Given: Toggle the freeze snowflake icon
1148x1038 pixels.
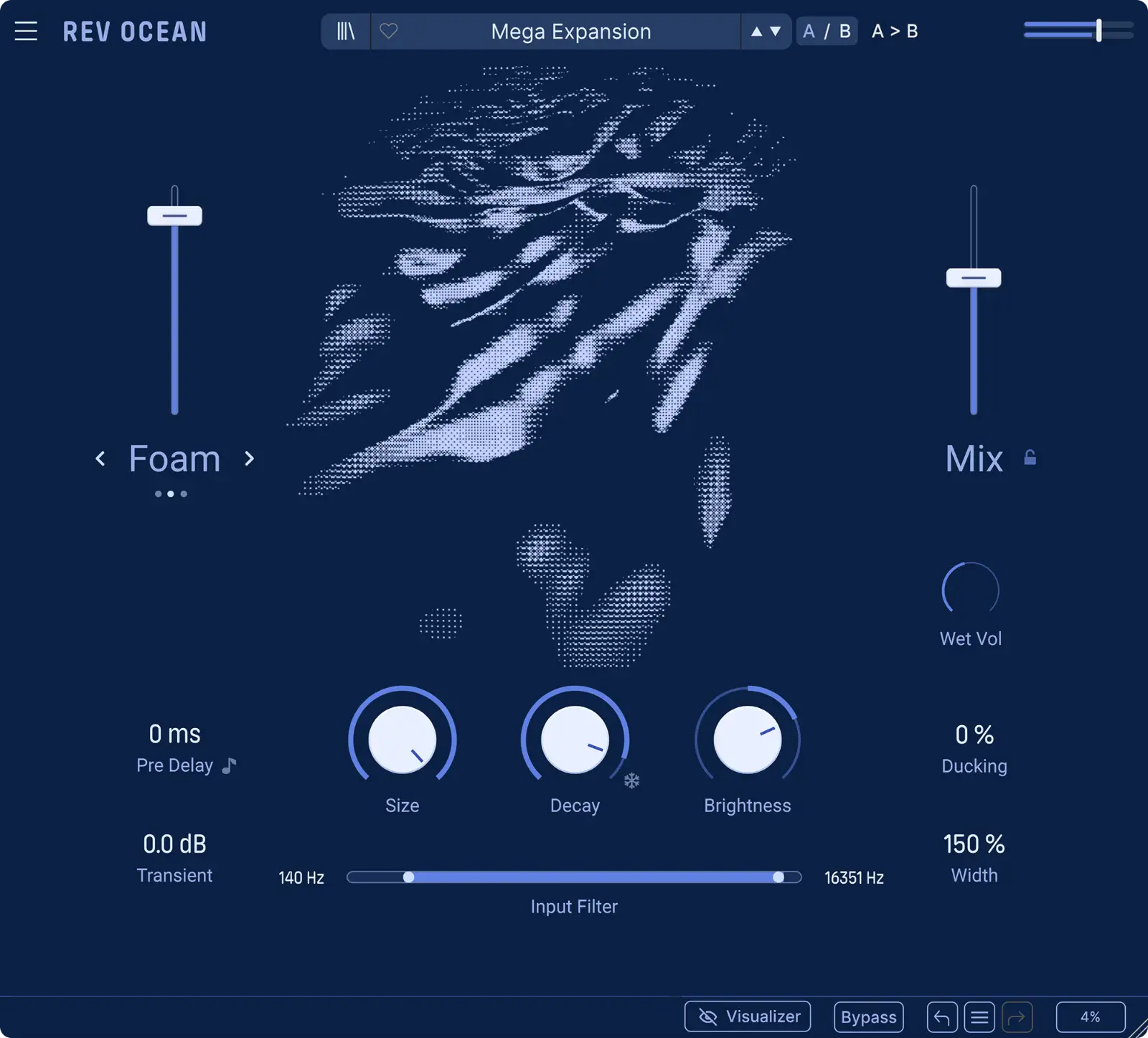Looking at the screenshot, I should point(631,780).
